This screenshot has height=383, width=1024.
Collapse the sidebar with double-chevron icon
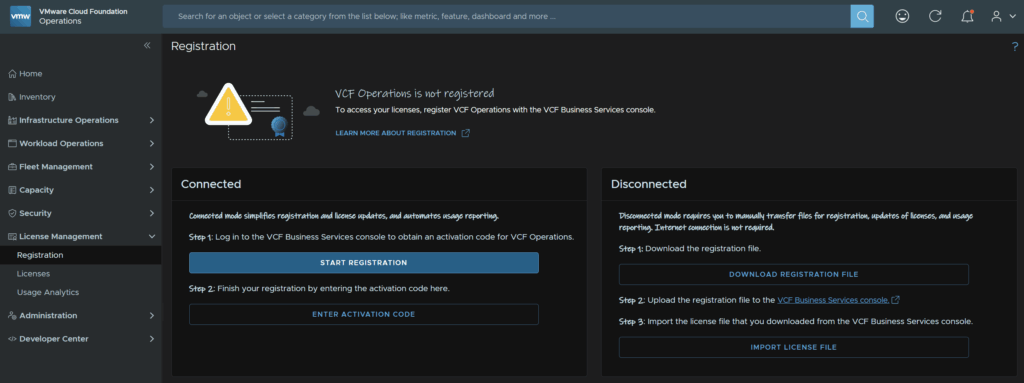click(x=147, y=46)
